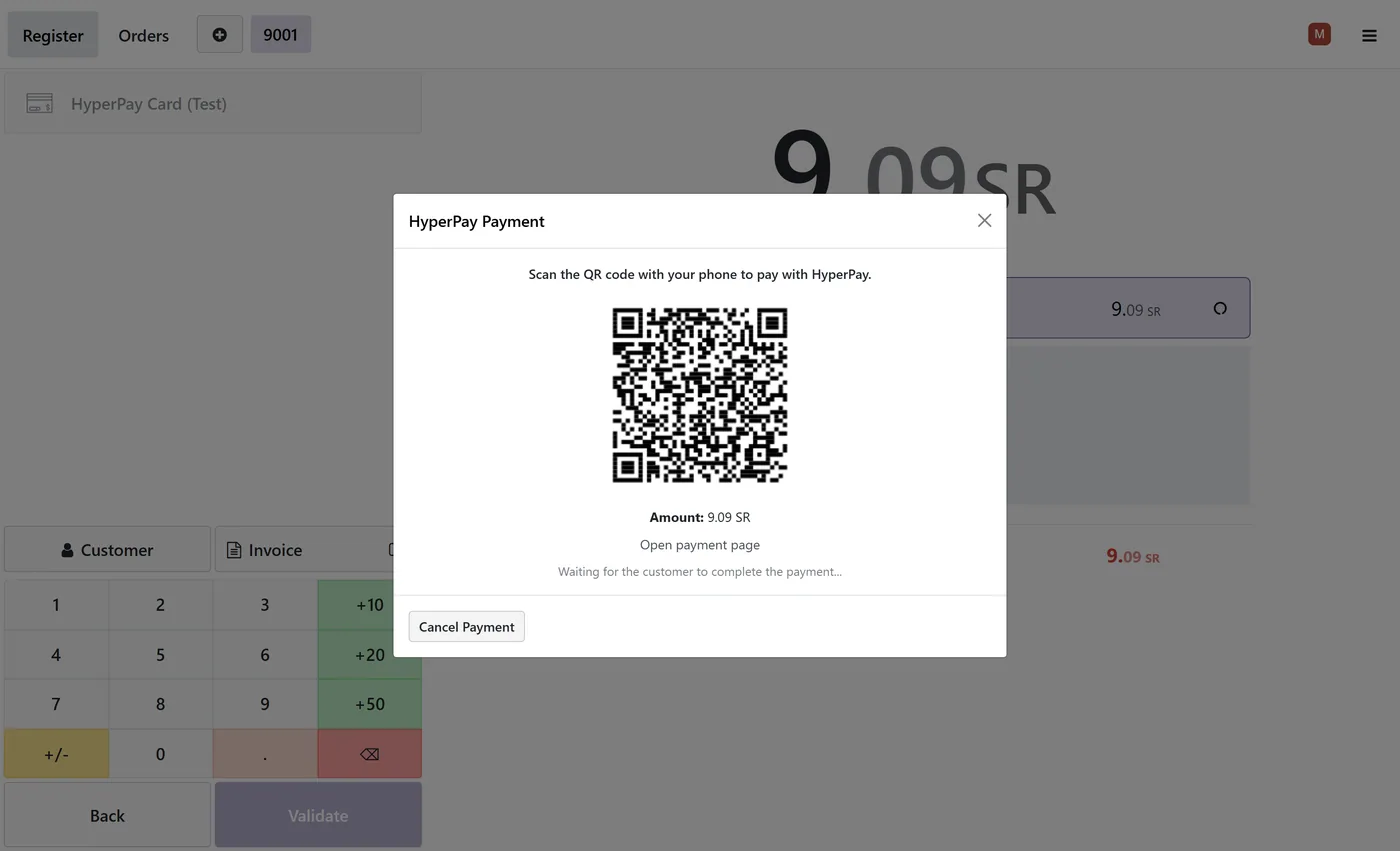Toggle sign with +/- key

(56, 754)
